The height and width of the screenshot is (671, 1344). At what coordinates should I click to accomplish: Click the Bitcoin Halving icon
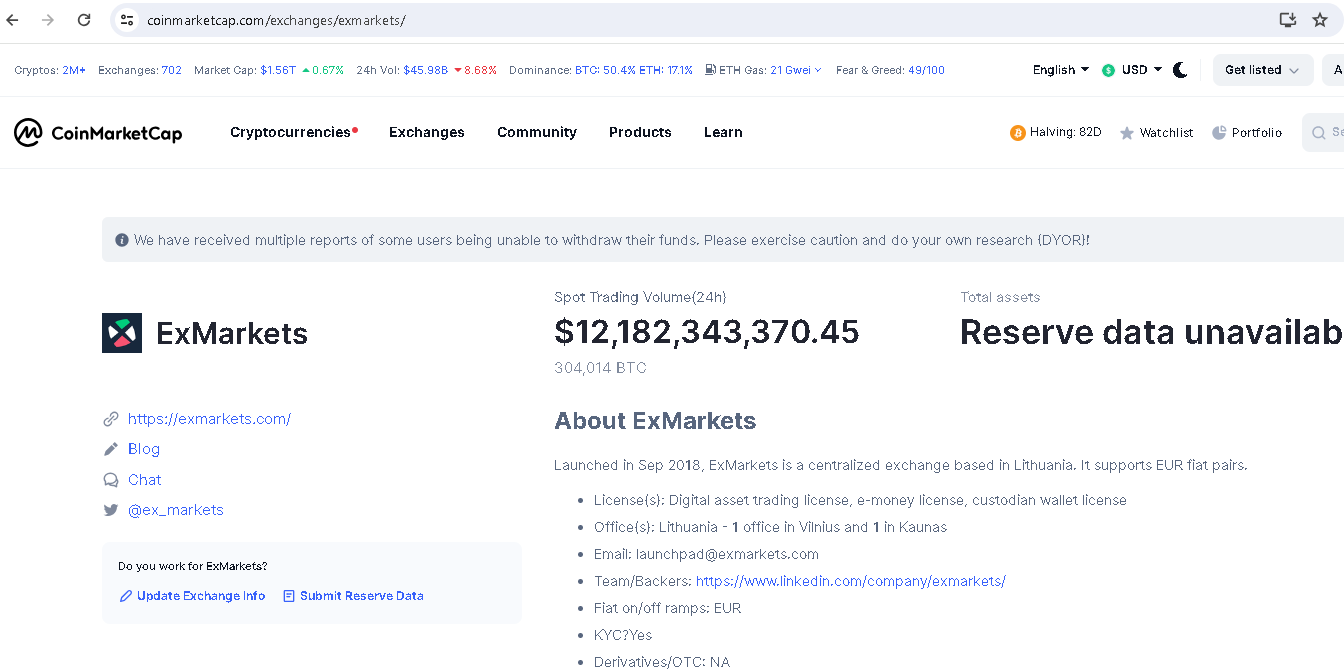1017,132
